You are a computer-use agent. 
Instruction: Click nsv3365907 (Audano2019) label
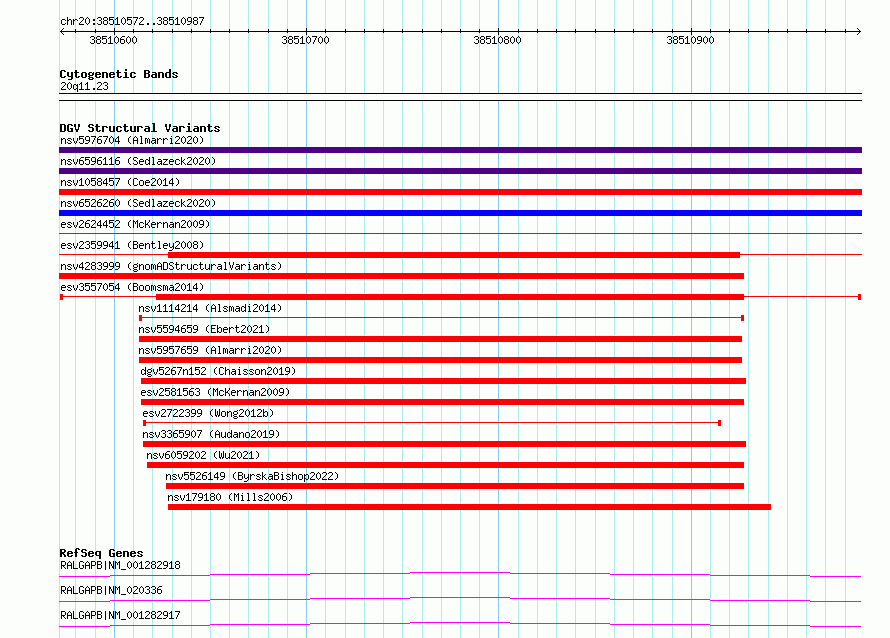click(x=211, y=434)
